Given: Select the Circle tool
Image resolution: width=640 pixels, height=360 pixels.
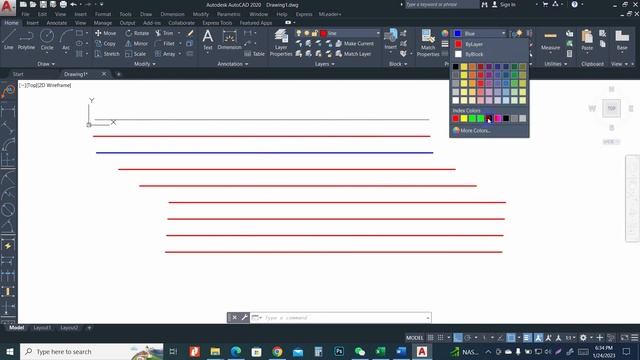Looking at the screenshot, I should [x=47, y=40].
